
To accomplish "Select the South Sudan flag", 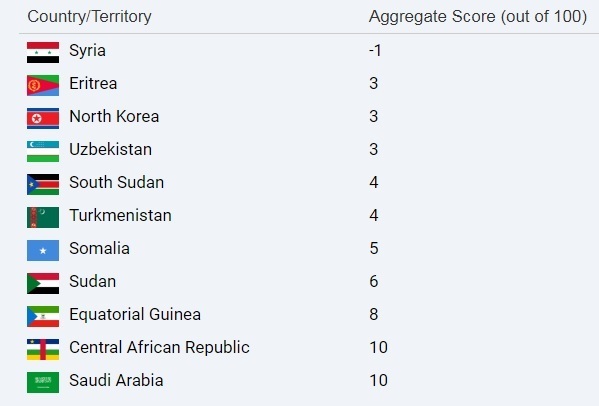I will 43,184.
